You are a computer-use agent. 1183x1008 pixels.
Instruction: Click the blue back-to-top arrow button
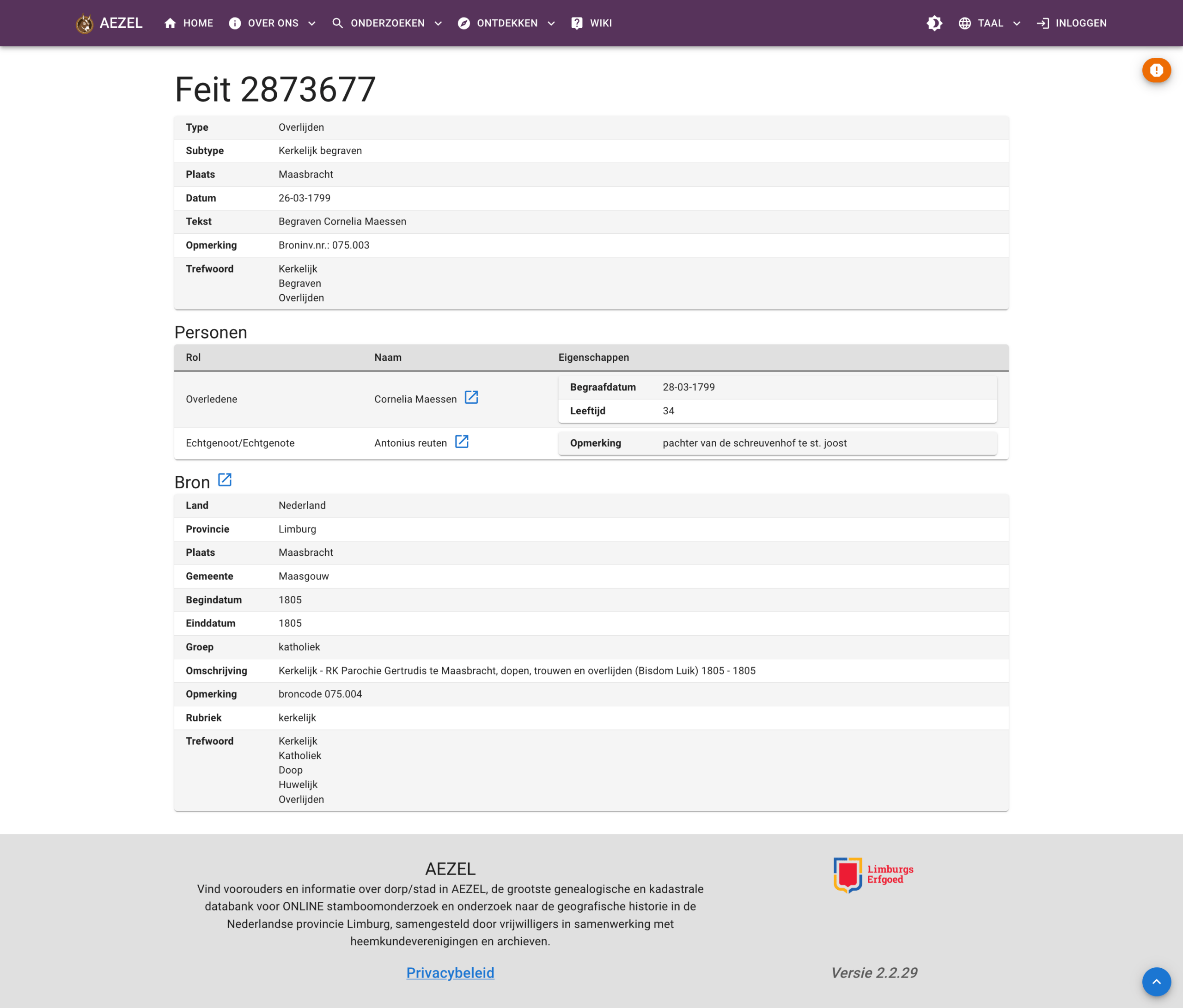click(1156, 982)
